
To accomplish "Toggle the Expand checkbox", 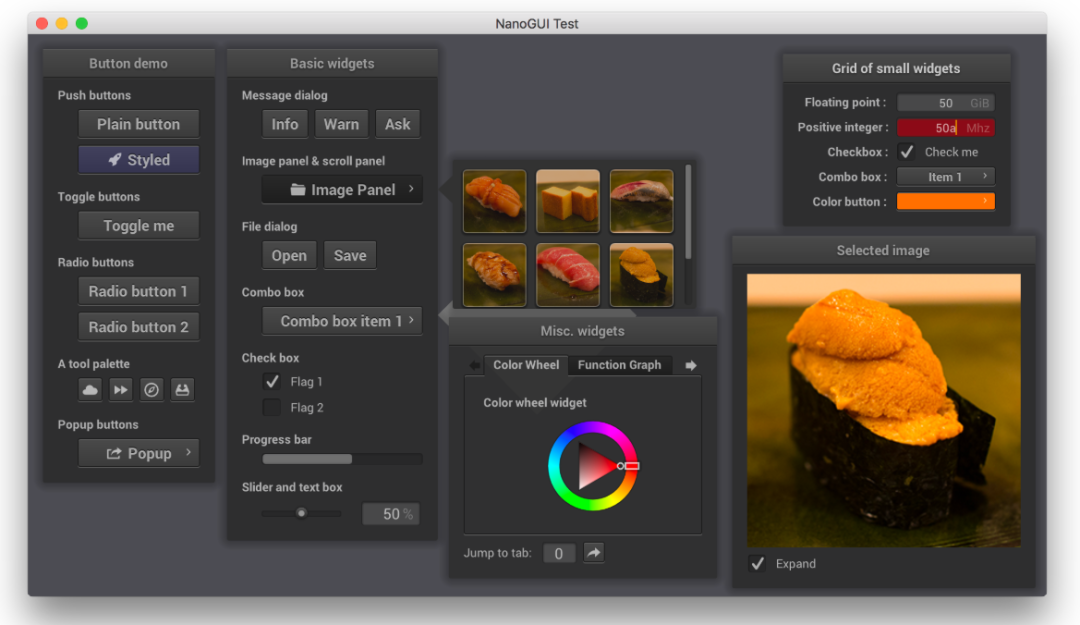I will click(x=758, y=564).
